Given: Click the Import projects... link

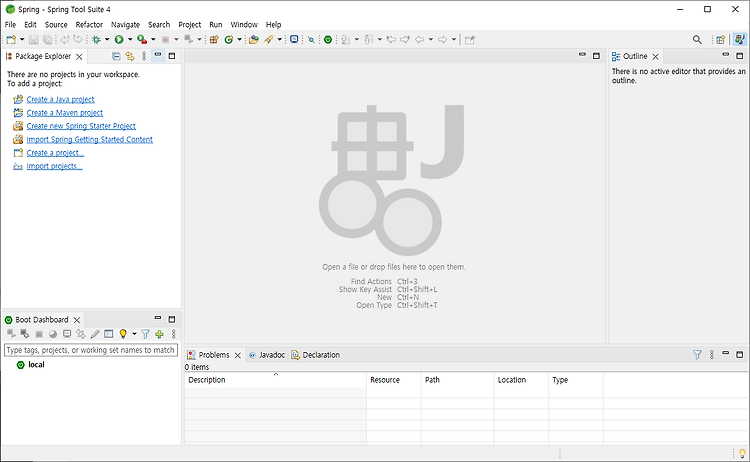Looking at the screenshot, I should pos(54,166).
